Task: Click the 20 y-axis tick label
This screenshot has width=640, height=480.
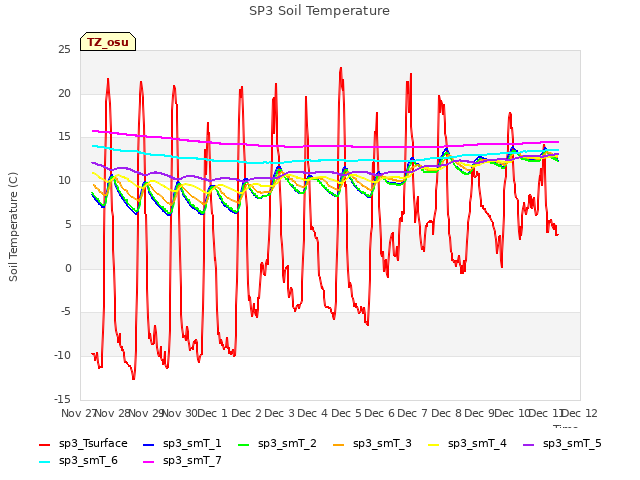Action: [x=64, y=93]
